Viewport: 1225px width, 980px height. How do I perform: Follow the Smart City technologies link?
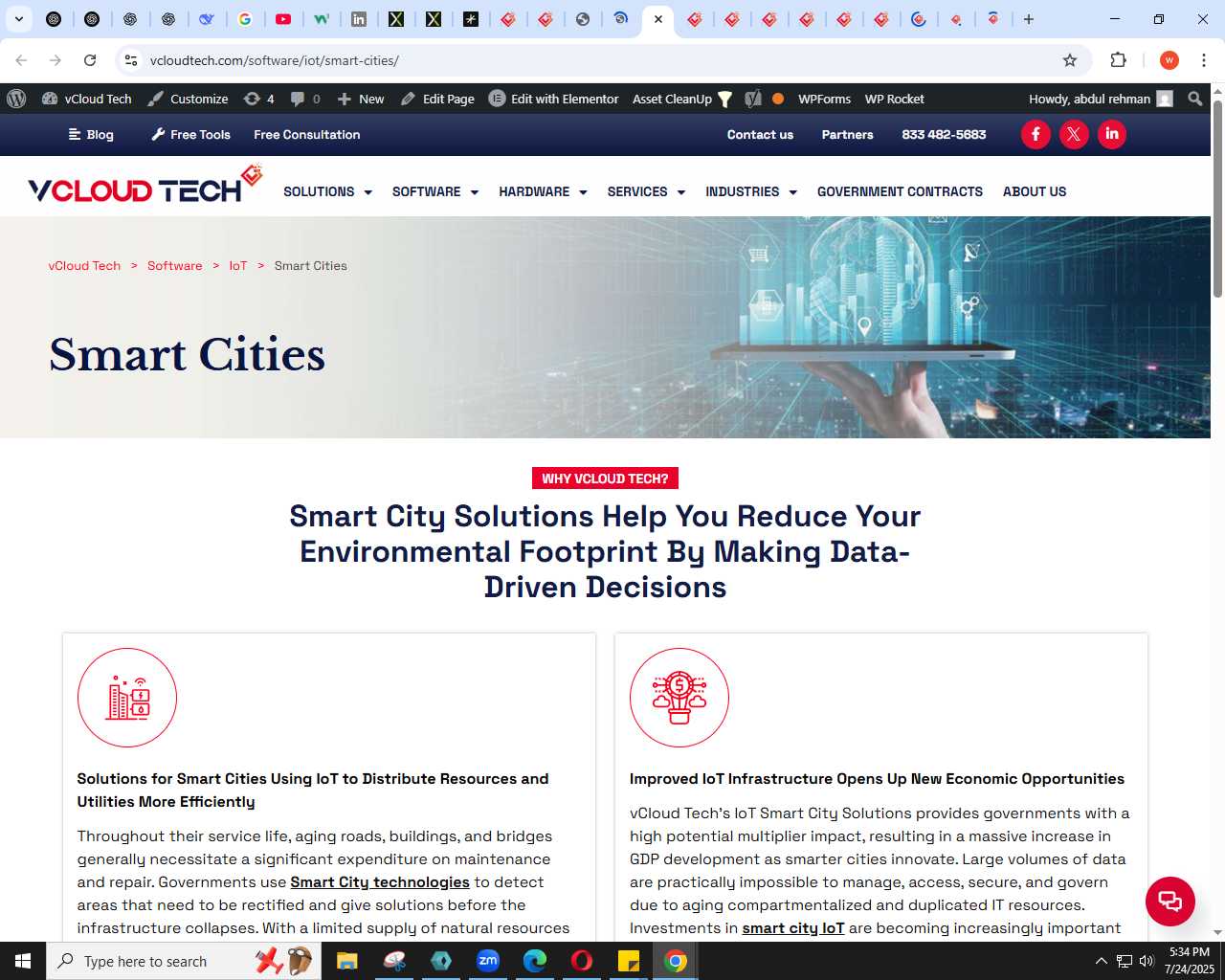point(380,882)
